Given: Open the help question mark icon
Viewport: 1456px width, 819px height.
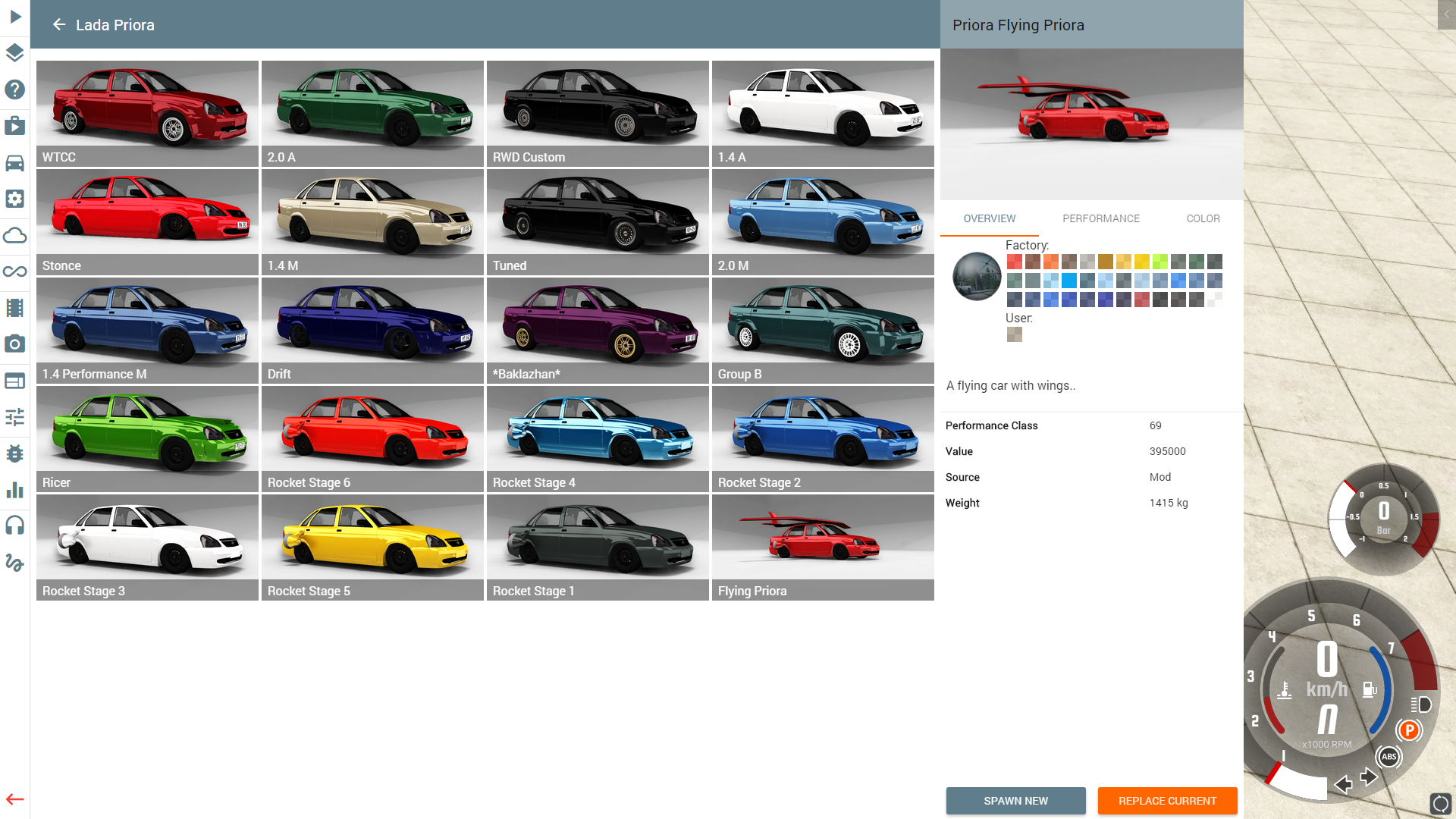Looking at the screenshot, I should (x=15, y=89).
